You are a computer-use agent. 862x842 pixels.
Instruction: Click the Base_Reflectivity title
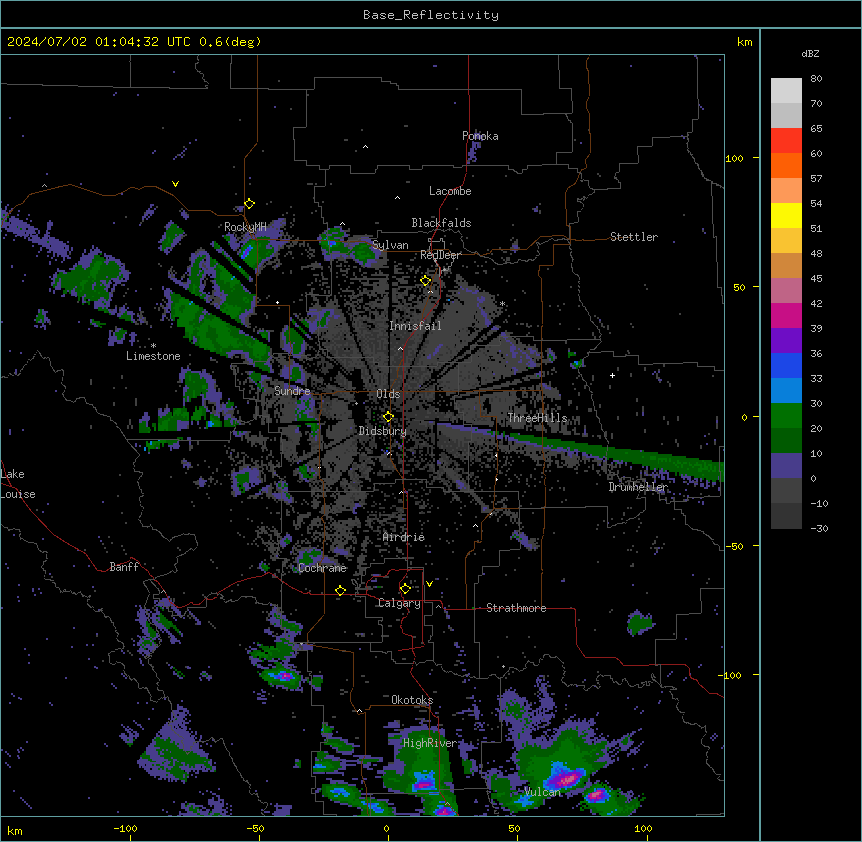(x=431, y=15)
